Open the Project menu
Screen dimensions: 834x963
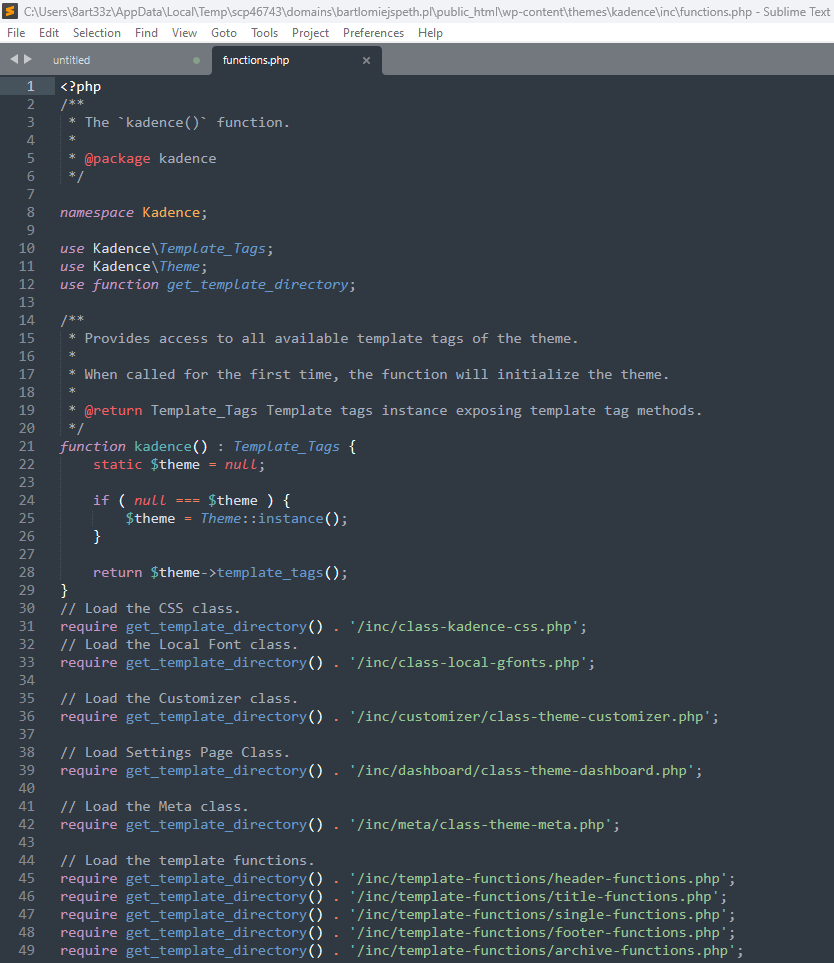click(x=310, y=32)
